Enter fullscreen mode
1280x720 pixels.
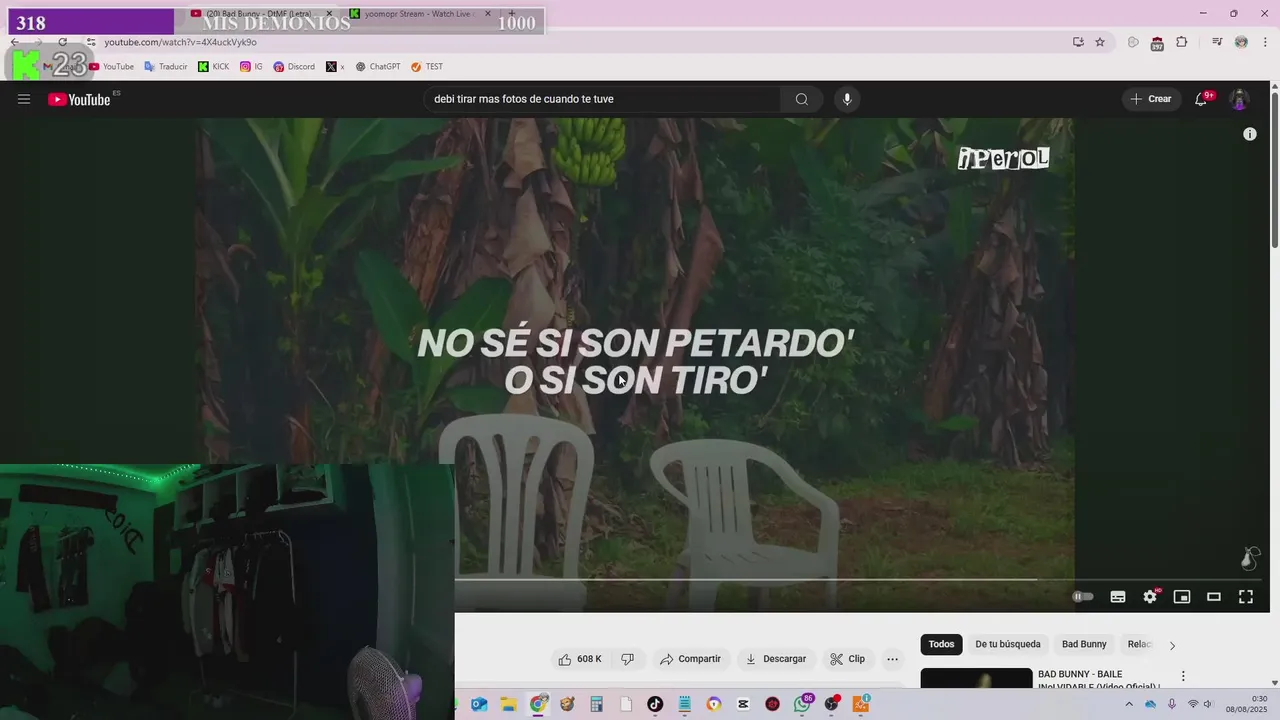click(1246, 597)
